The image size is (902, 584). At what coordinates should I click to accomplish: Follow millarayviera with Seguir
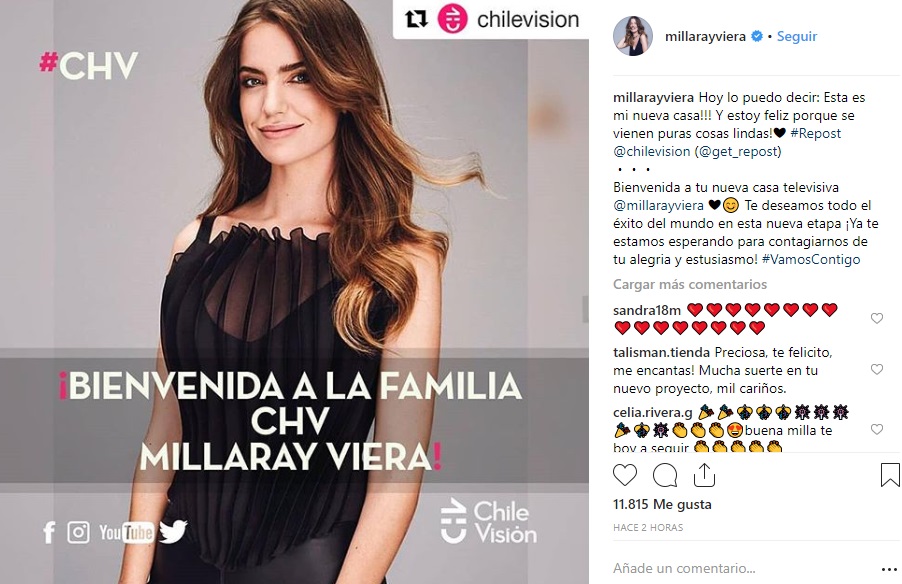click(797, 36)
